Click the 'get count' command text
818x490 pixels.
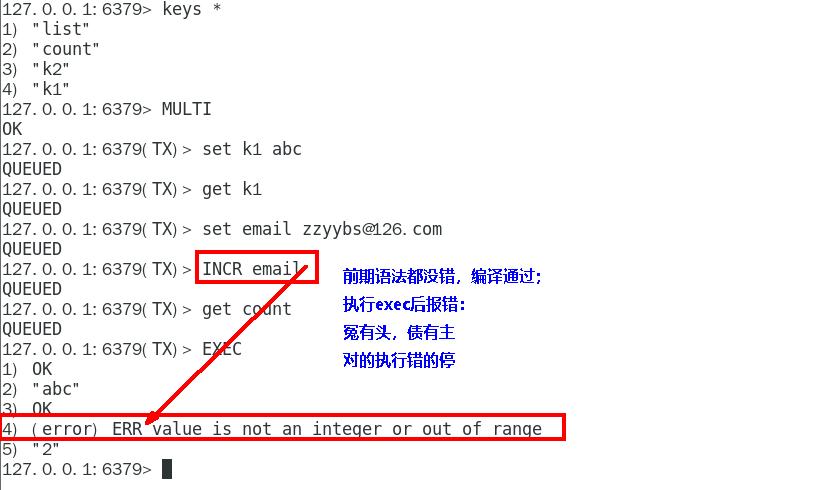[x=247, y=309]
